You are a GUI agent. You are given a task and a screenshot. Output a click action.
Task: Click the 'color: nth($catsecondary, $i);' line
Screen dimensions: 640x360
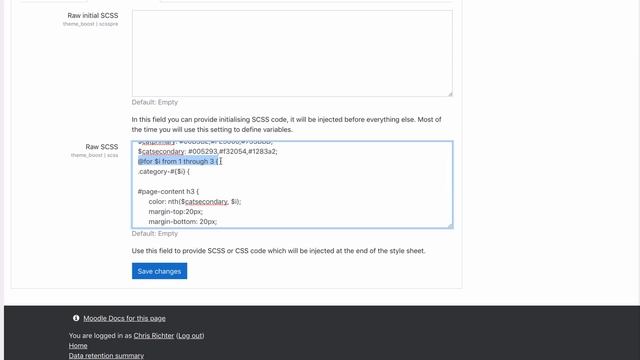click(195, 202)
